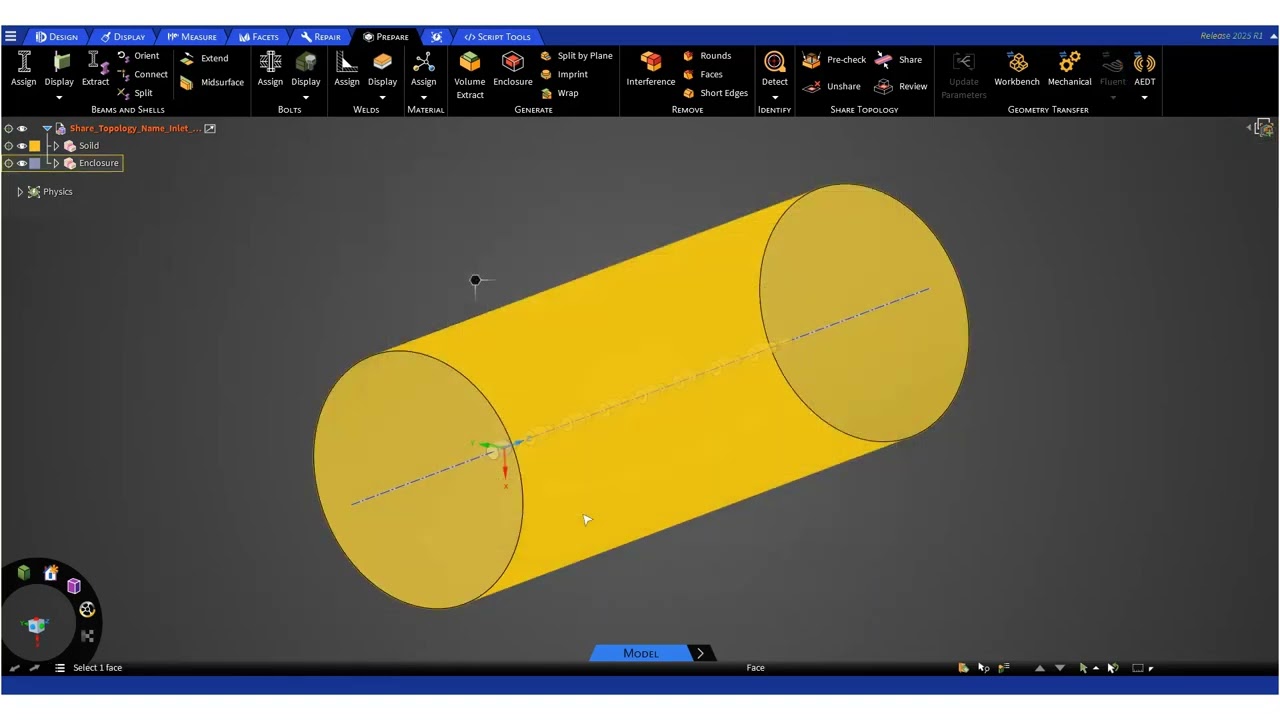
Task: Open the Bolts Display dropdown arrow
Action: tap(306, 98)
